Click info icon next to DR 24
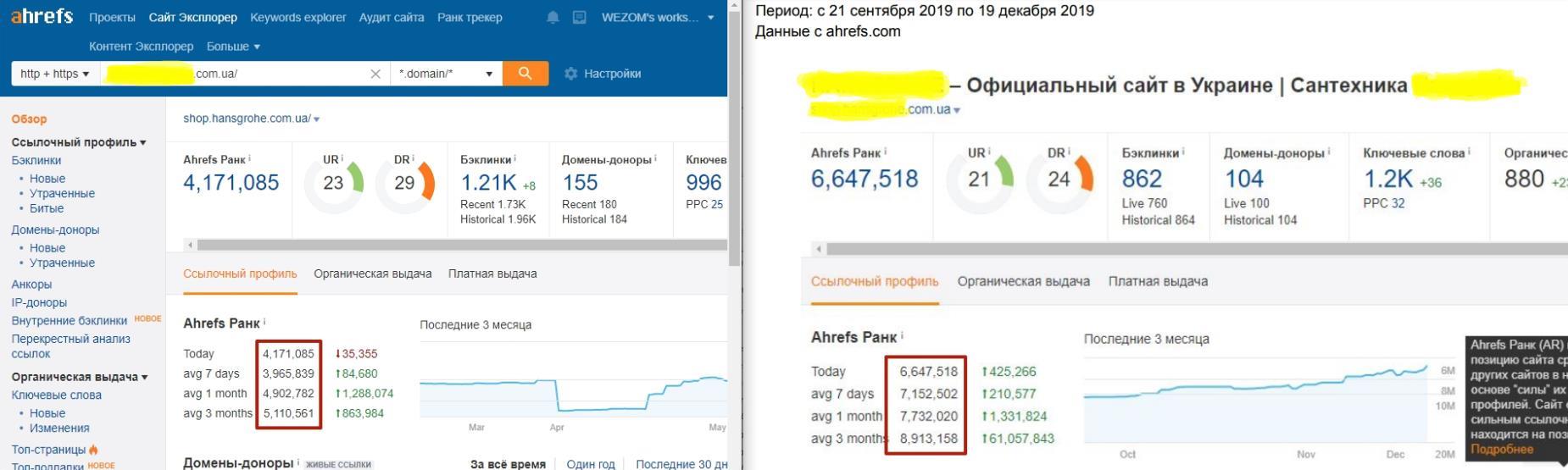The width and height of the screenshot is (1568, 470). pos(1069,152)
